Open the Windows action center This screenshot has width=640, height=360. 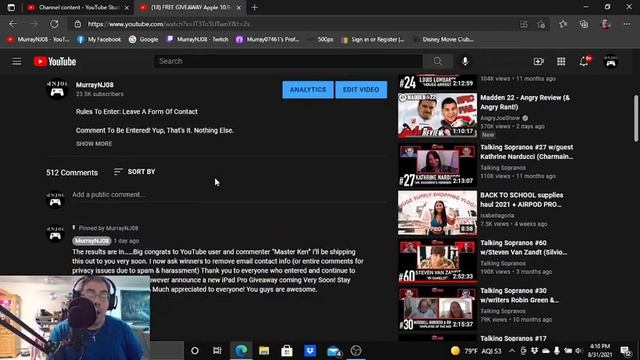[x=626, y=351]
